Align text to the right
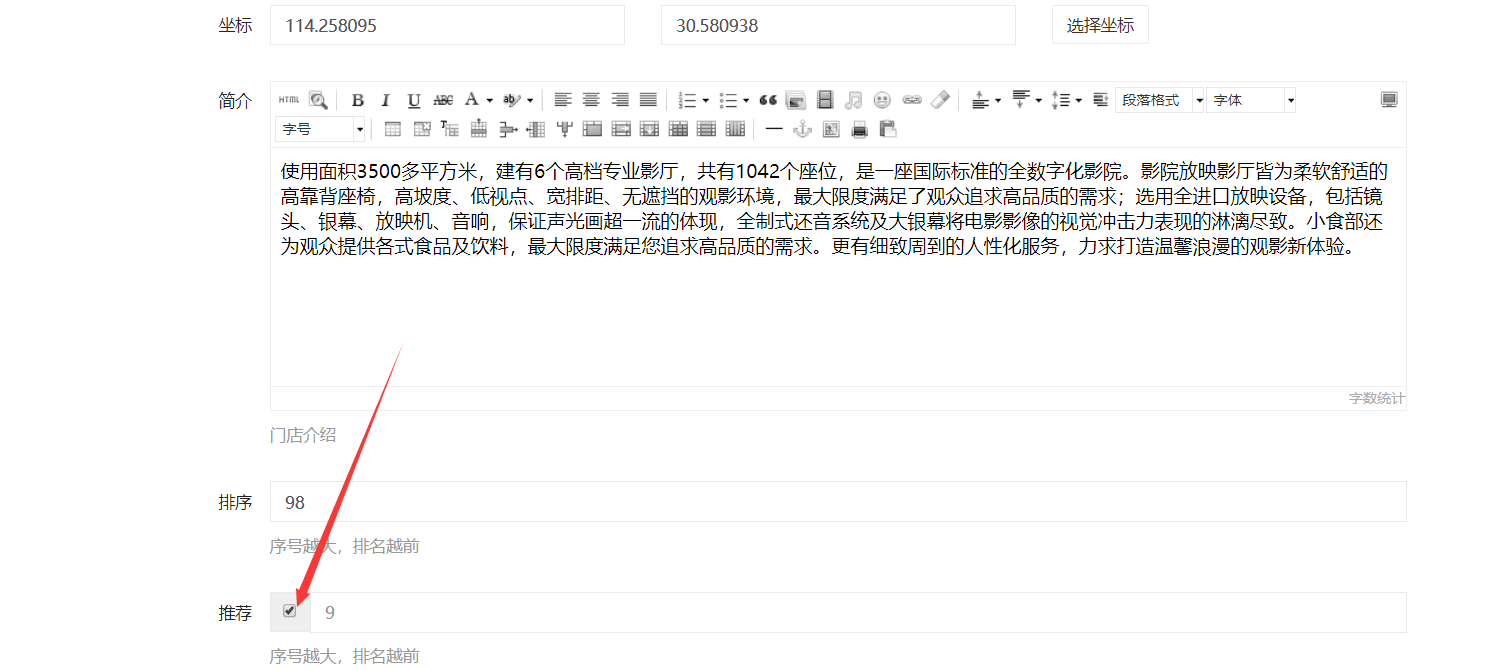Image resolution: width=1493 pixels, height=670 pixels. click(620, 100)
